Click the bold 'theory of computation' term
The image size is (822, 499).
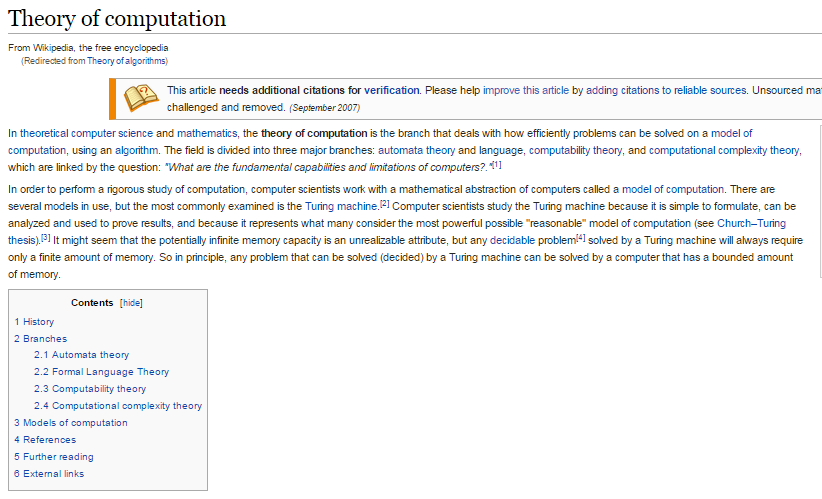314,133
